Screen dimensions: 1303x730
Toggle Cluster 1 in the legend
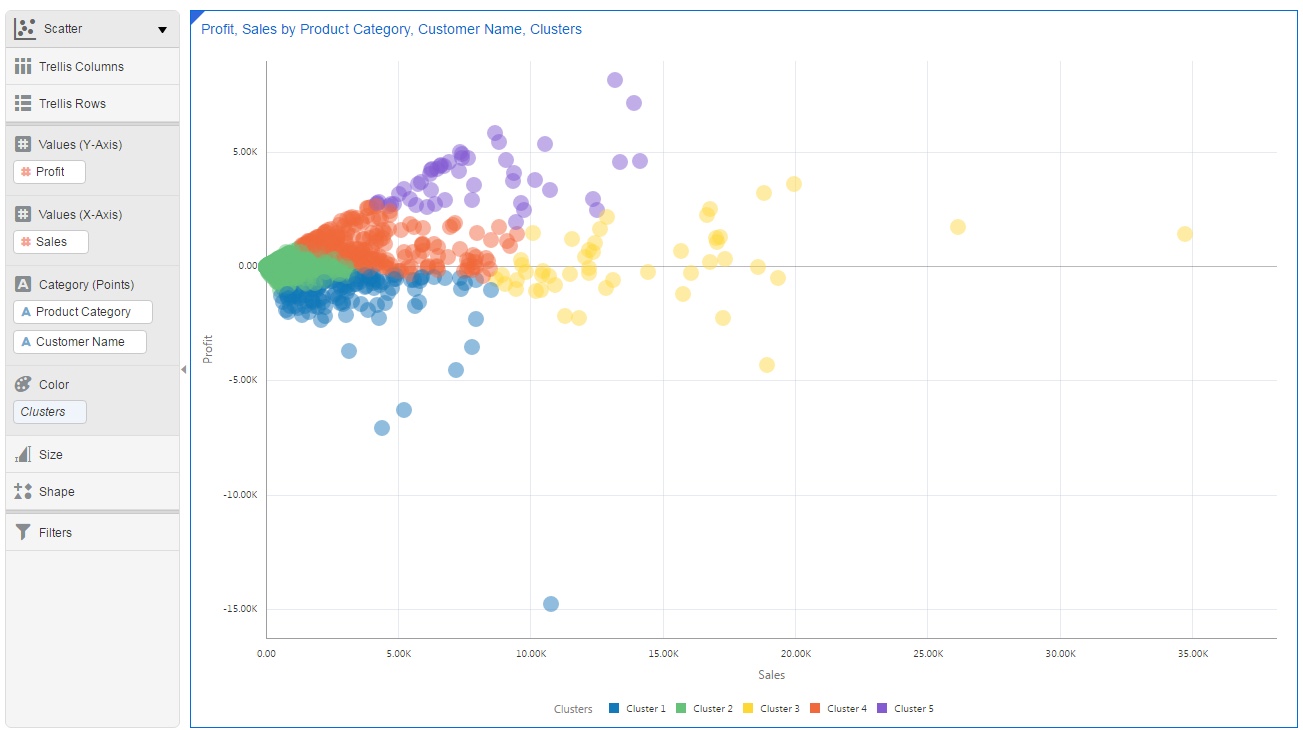[637, 708]
